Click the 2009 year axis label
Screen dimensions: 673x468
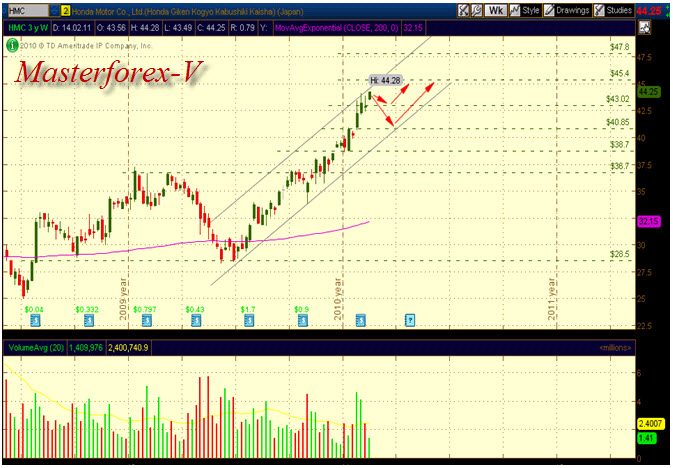123,298
